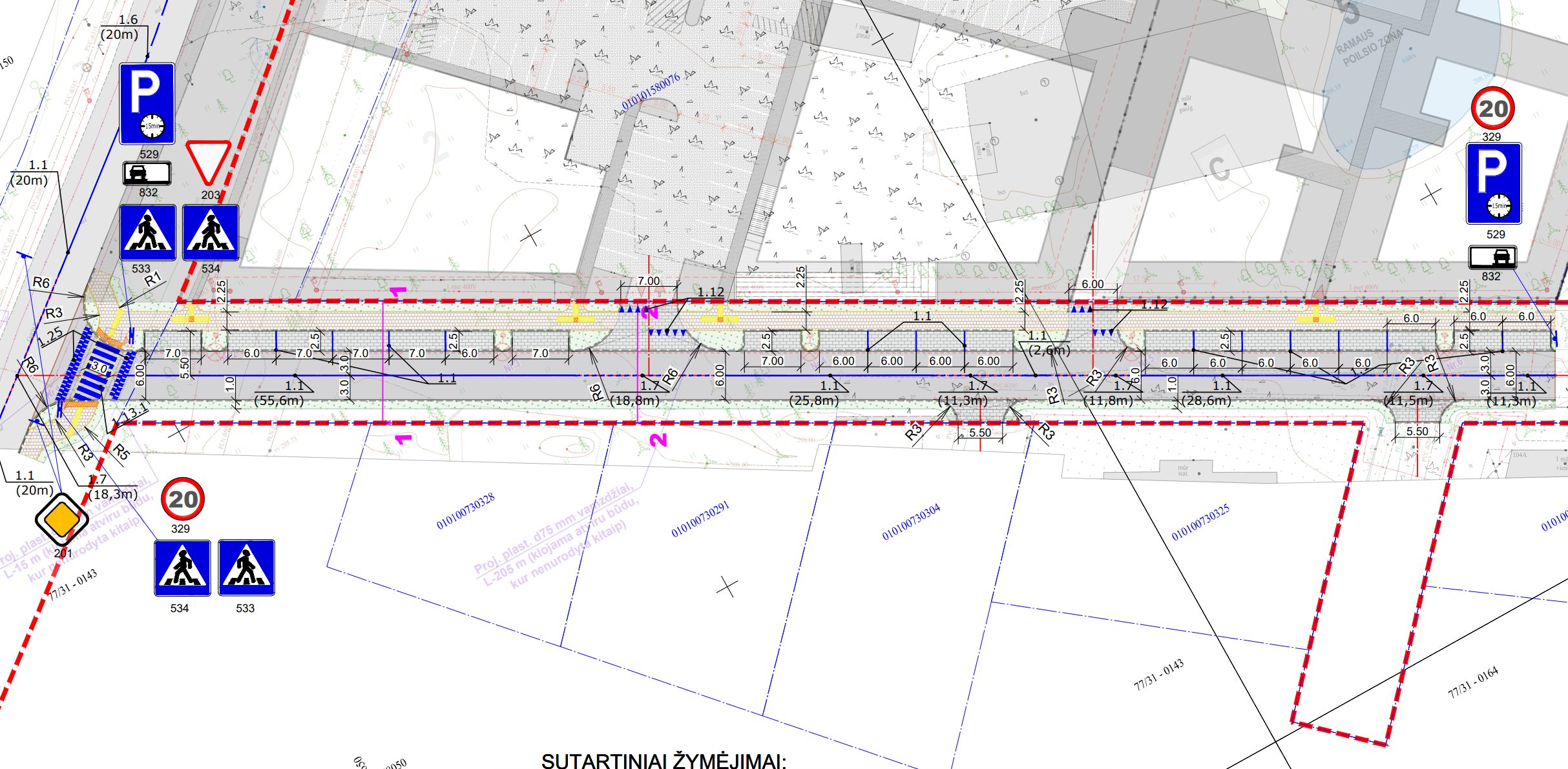The width and height of the screenshot is (1568, 769).
Task: Click parcel number 010100730325
Action: (x=1200, y=522)
